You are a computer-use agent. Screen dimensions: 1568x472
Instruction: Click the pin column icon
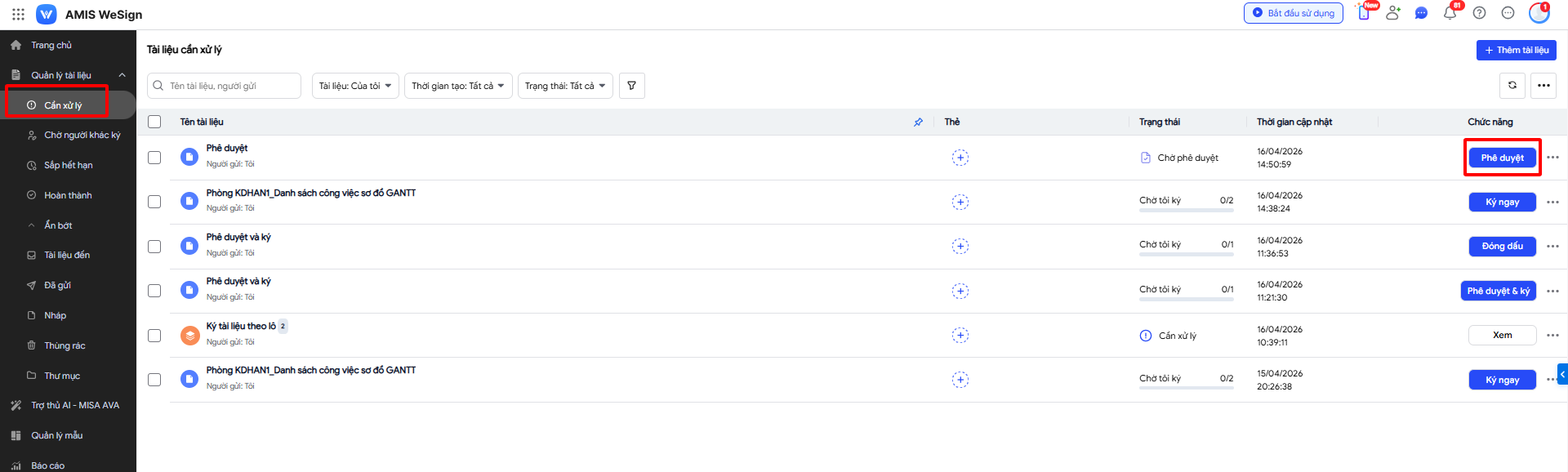click(918, 122)
